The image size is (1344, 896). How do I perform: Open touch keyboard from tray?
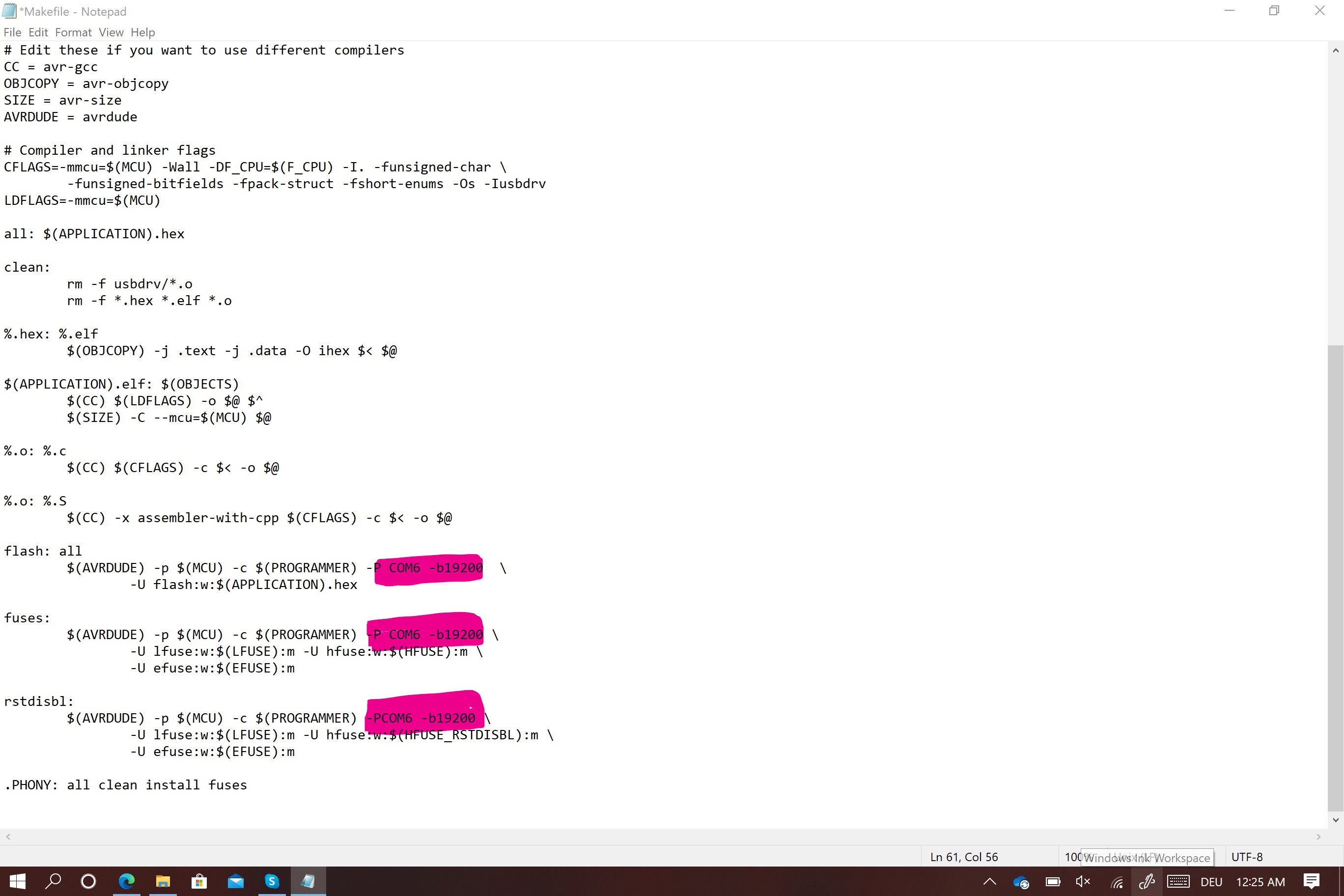(1178, 882)
